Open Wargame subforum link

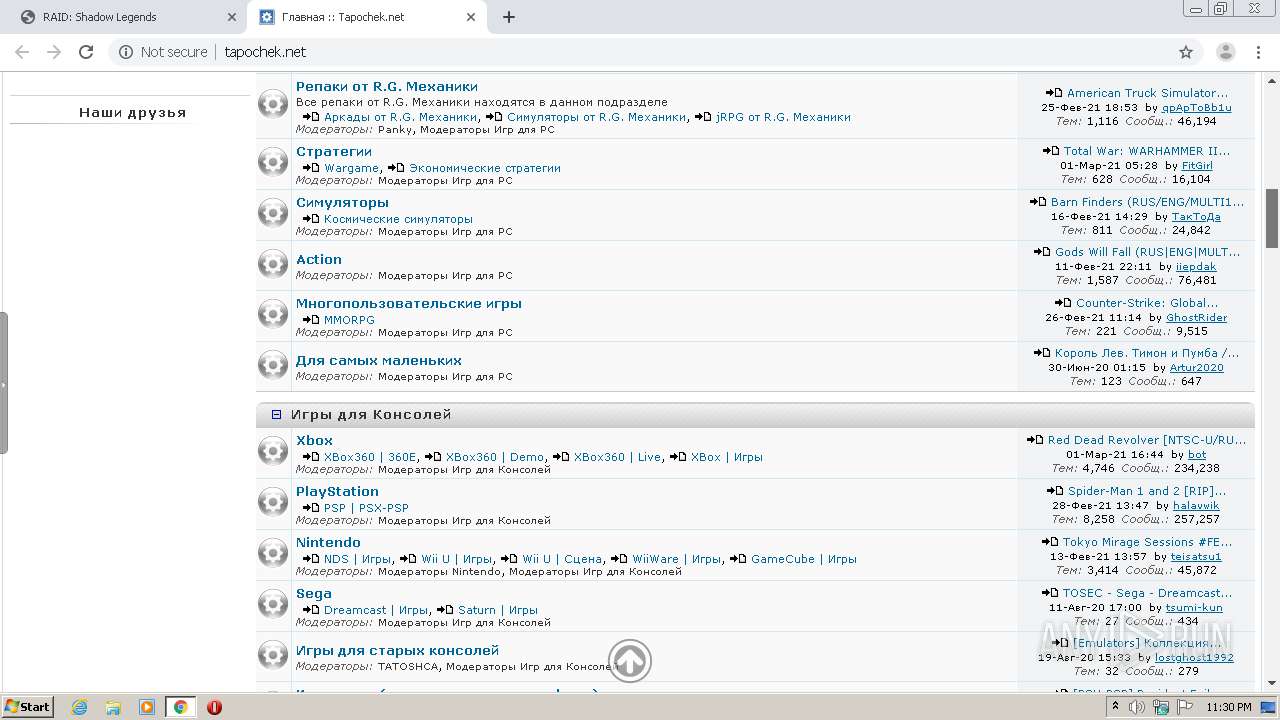coord(351,168)
